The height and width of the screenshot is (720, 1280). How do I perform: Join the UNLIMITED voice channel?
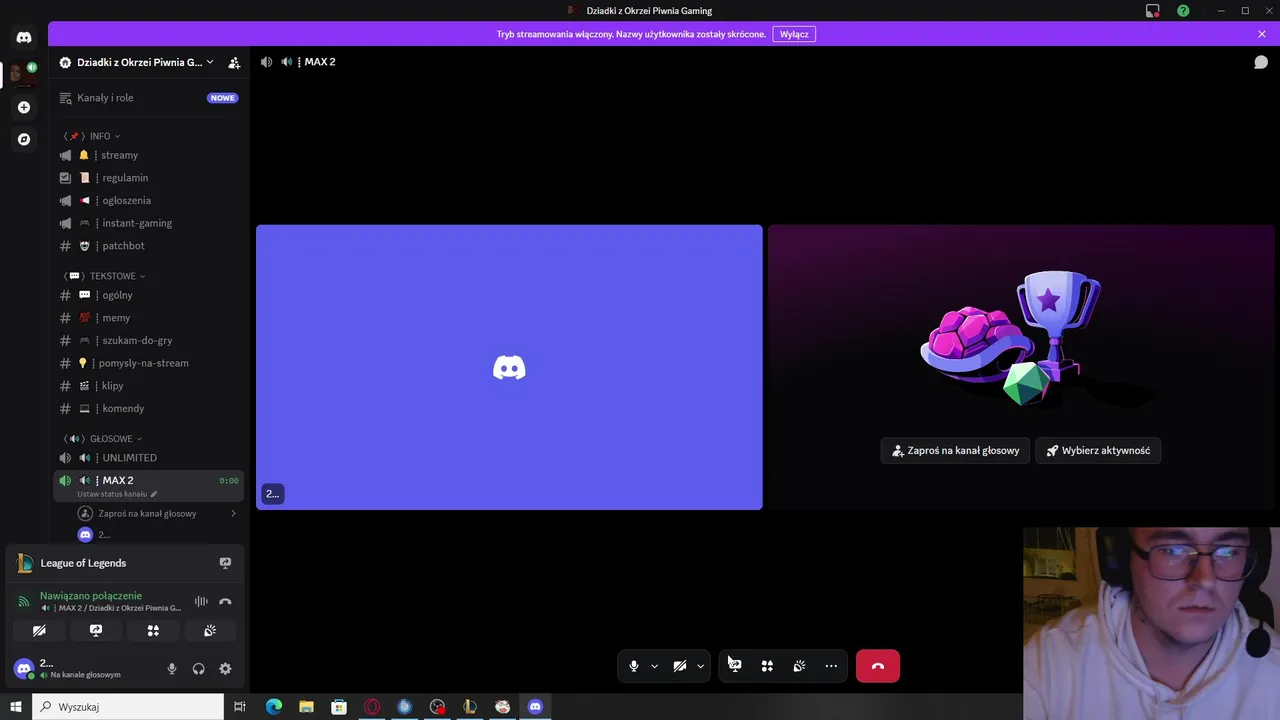[149, 458]
